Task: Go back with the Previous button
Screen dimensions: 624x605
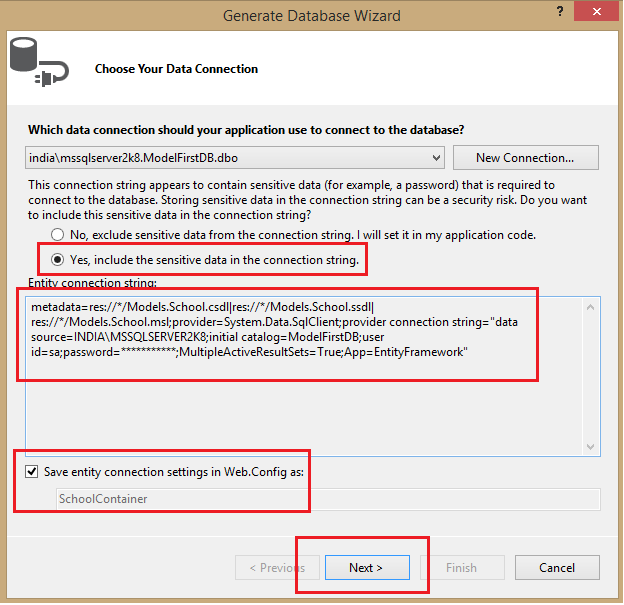Action: coord(277,568)
